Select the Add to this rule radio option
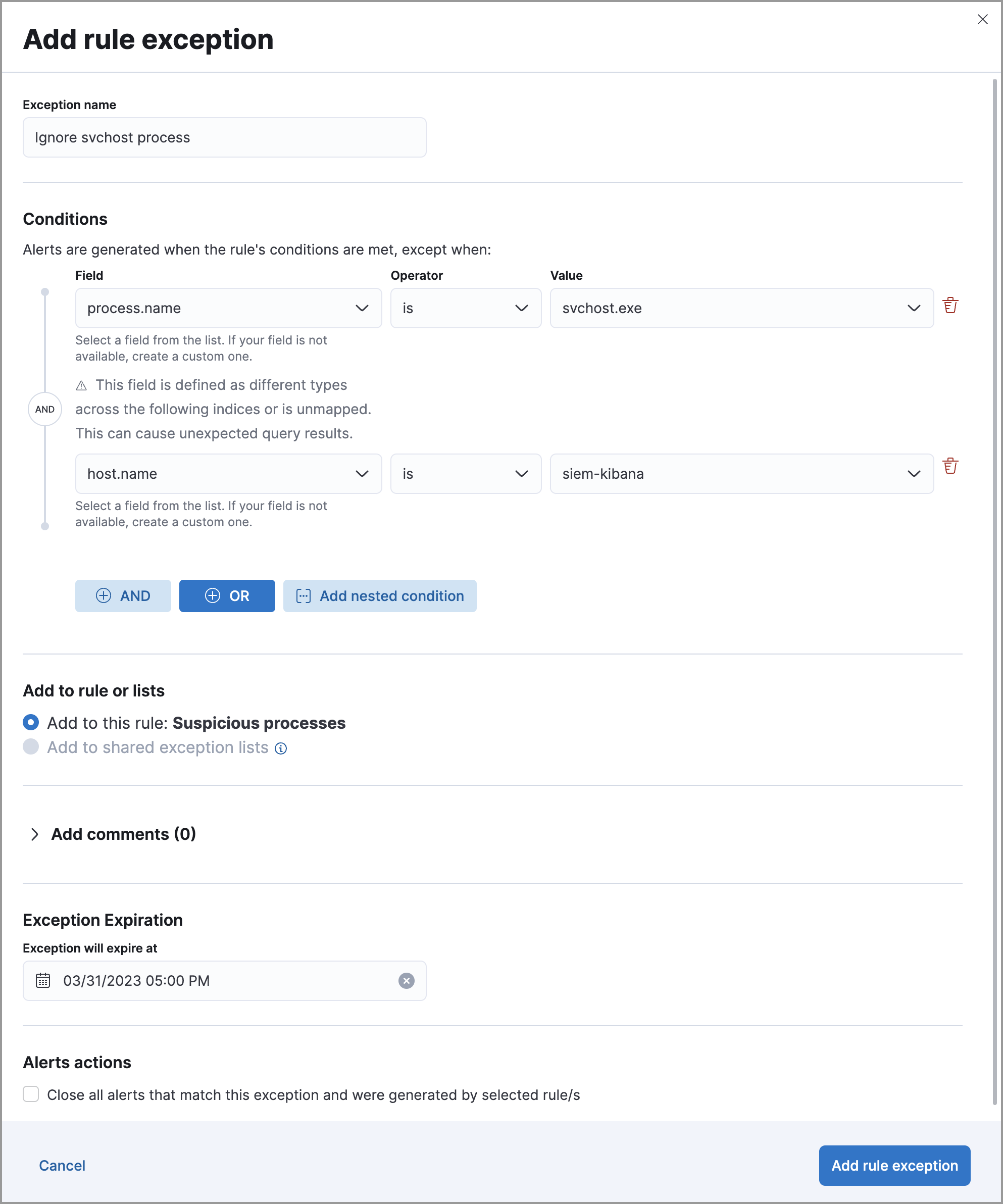This screenshot has height=1204, width=1003. pyautogui.click(x=30, y=722)
